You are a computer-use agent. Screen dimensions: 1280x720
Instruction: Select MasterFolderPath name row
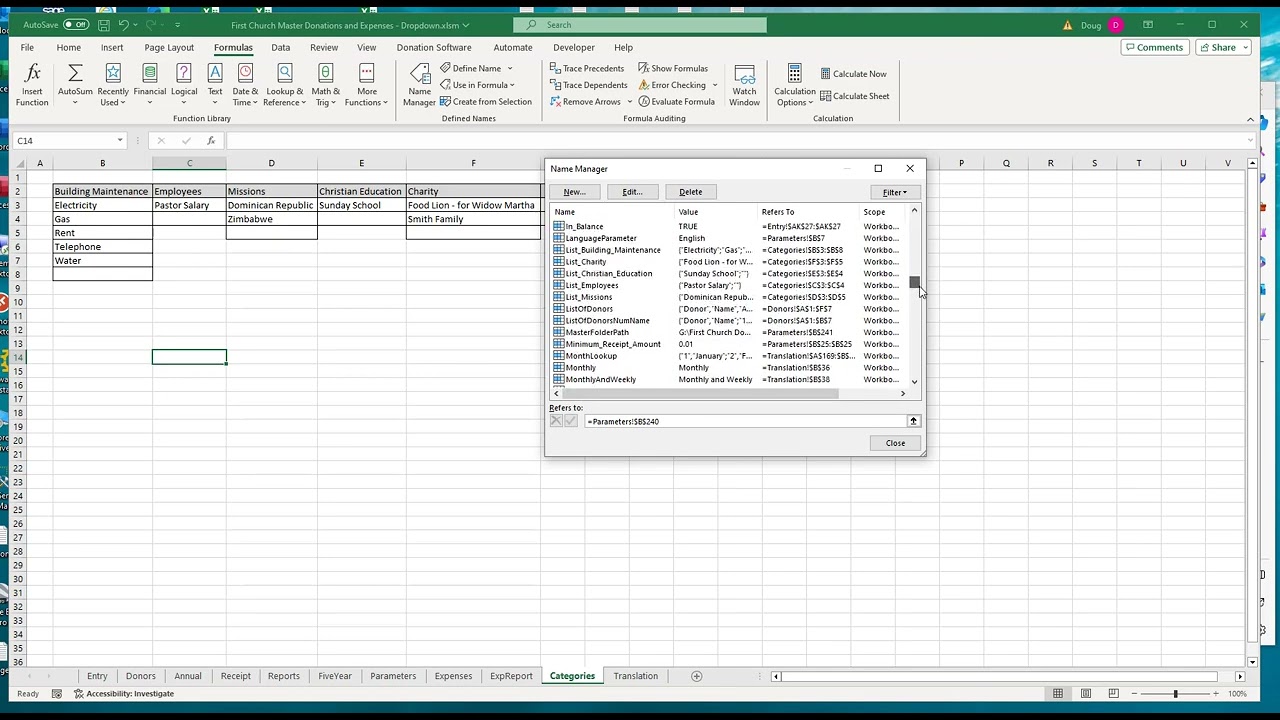click(x=729, y=332)
